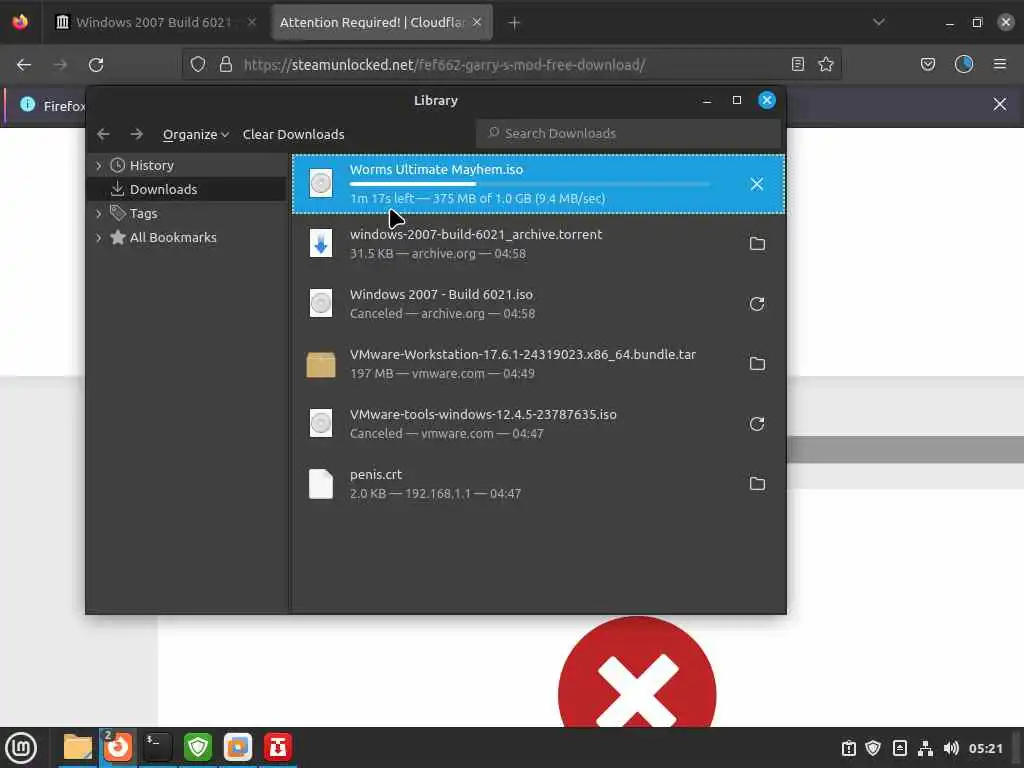1024x768 pixels.
Task: Click the site security padlock icon
Action: click(x=226, y=64)
